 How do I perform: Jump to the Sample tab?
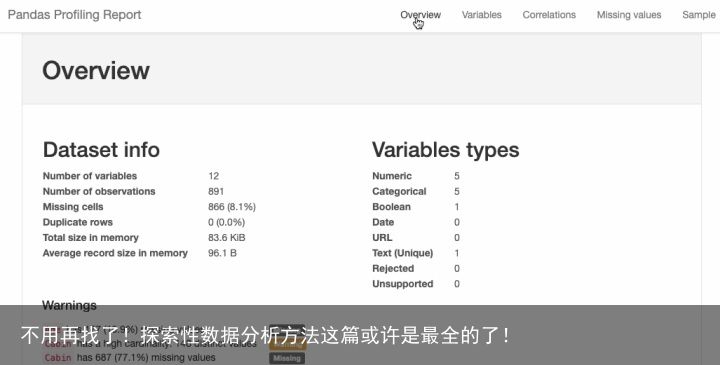pyautogui.click(x=699, y=15)
